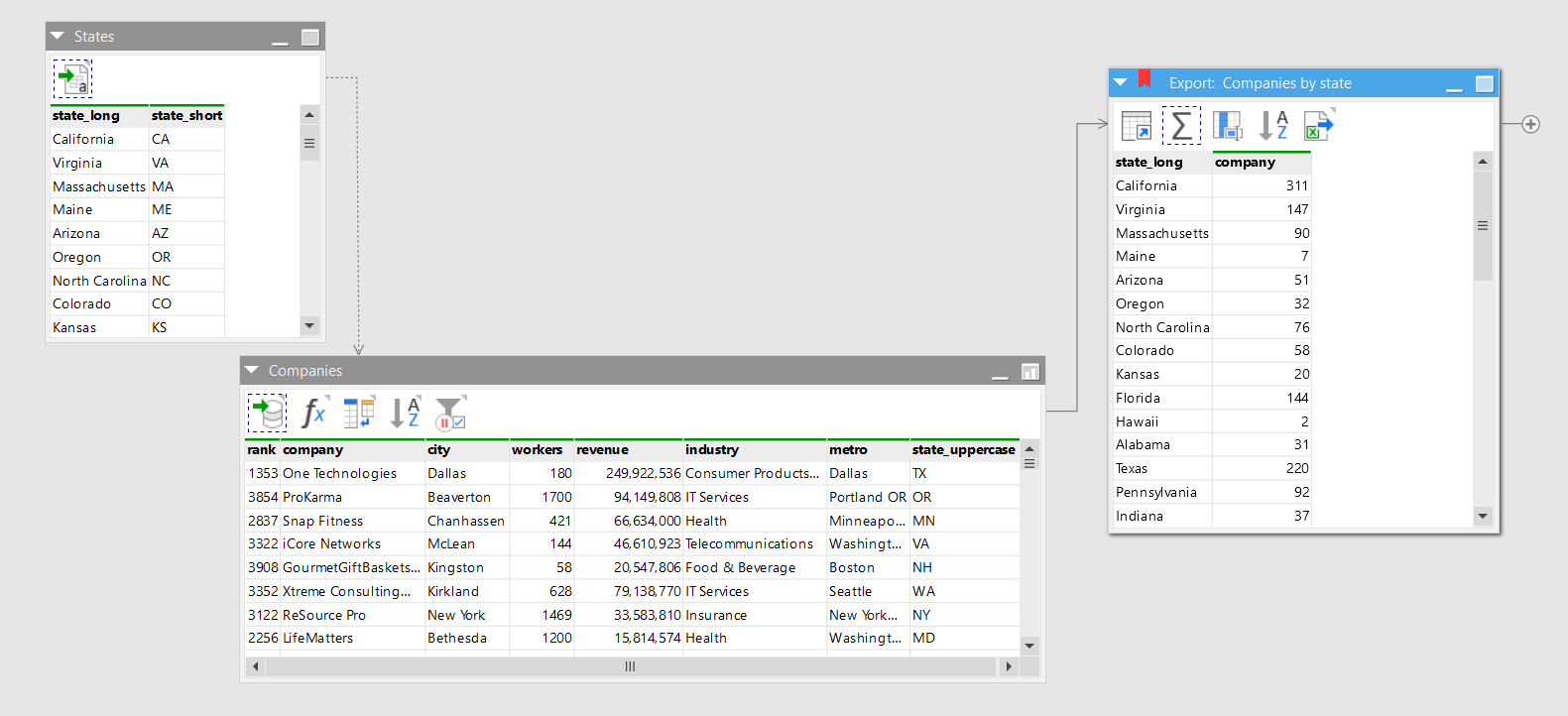Click the industry column header
The image size is (1568, 716).
[754, 450]
